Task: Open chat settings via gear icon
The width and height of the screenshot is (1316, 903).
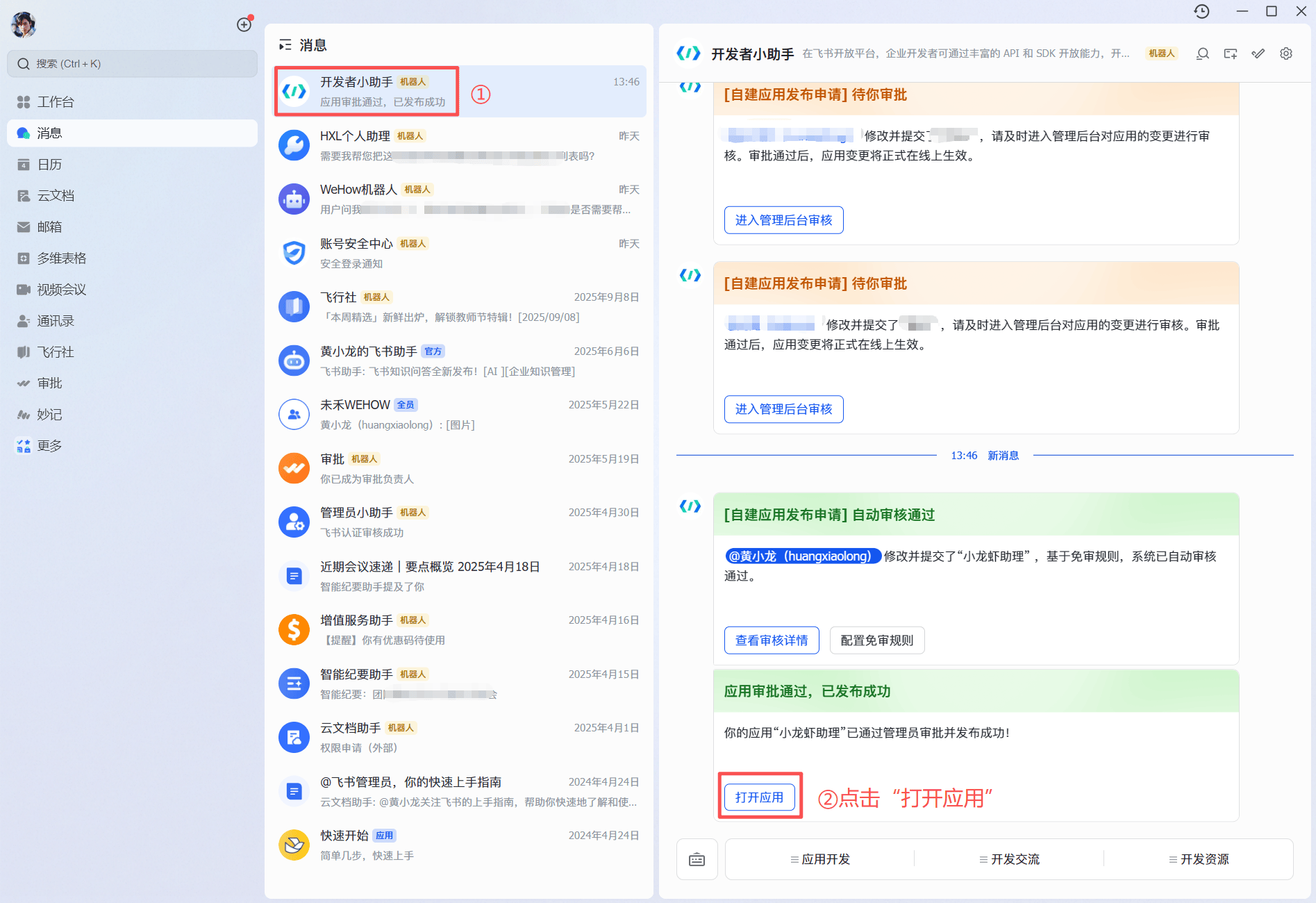Action: [x=1285, y=53]
